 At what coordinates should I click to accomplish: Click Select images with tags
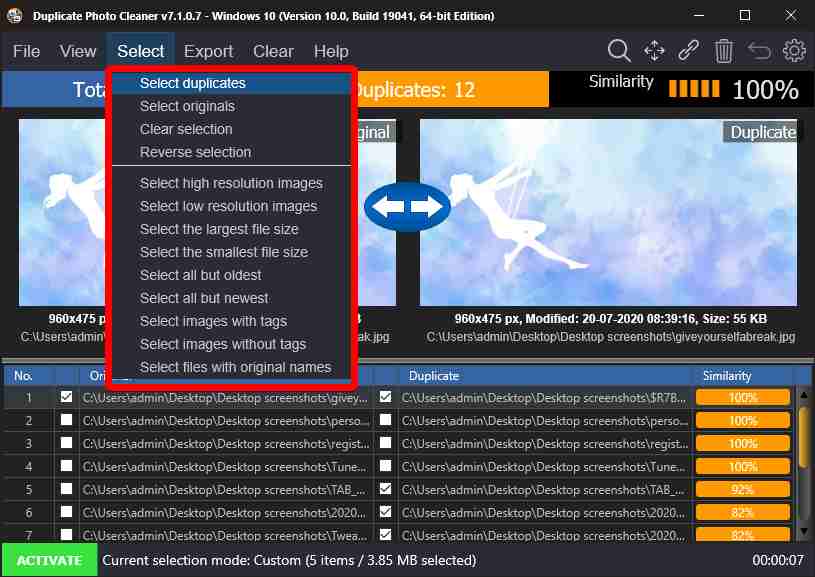[232, 321]
